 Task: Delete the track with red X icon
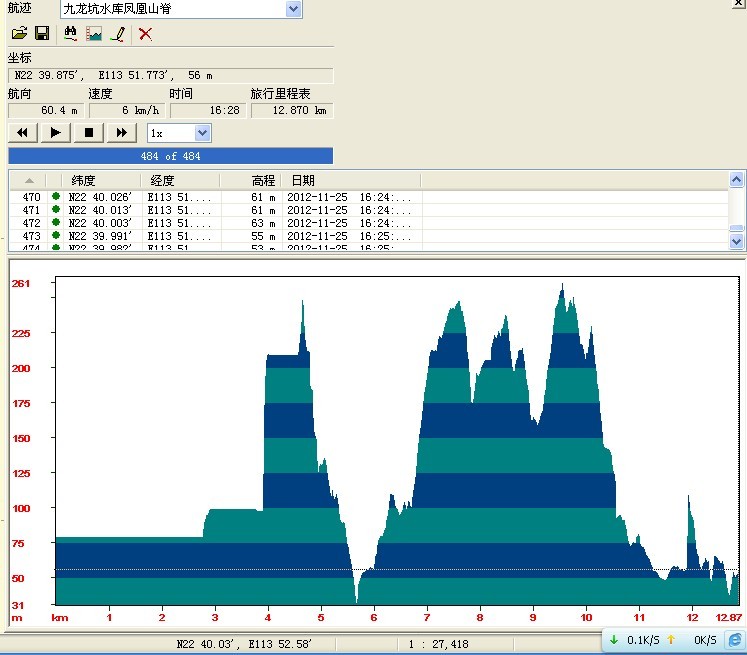(x=145, y=34)
